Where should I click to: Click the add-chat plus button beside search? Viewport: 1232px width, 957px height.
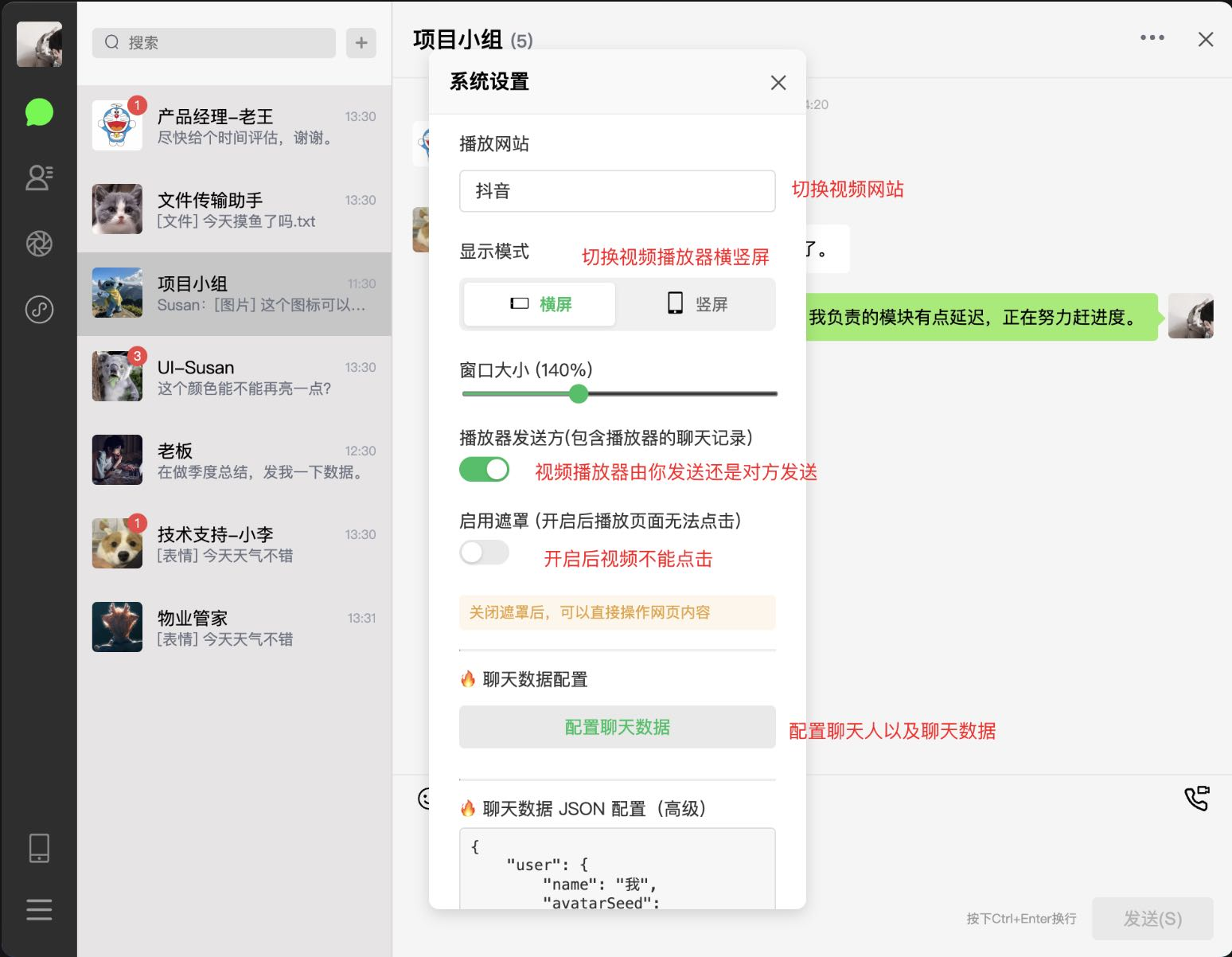point(361,43)
